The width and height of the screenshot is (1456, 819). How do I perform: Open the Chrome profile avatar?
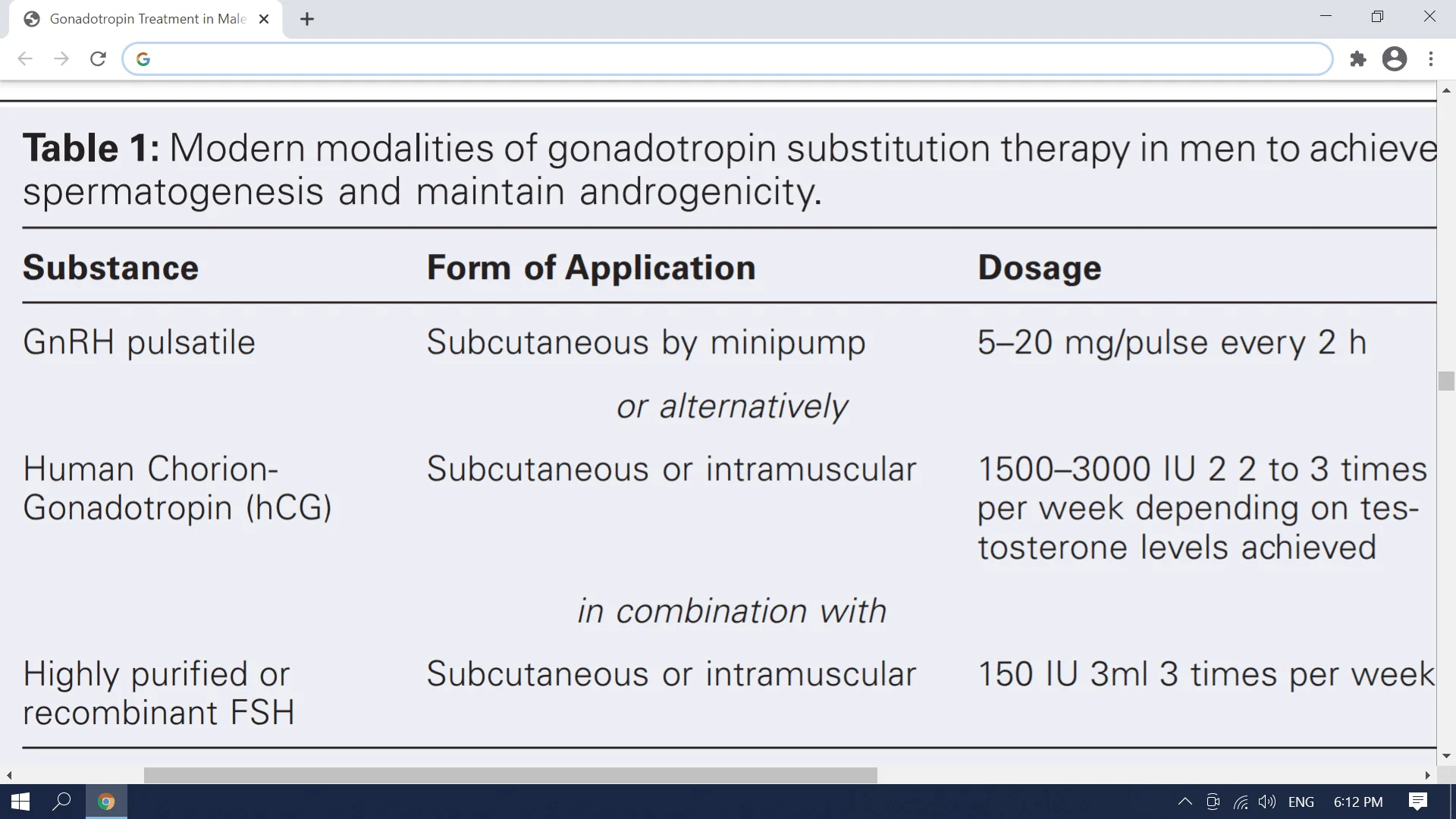point(1395,59)
